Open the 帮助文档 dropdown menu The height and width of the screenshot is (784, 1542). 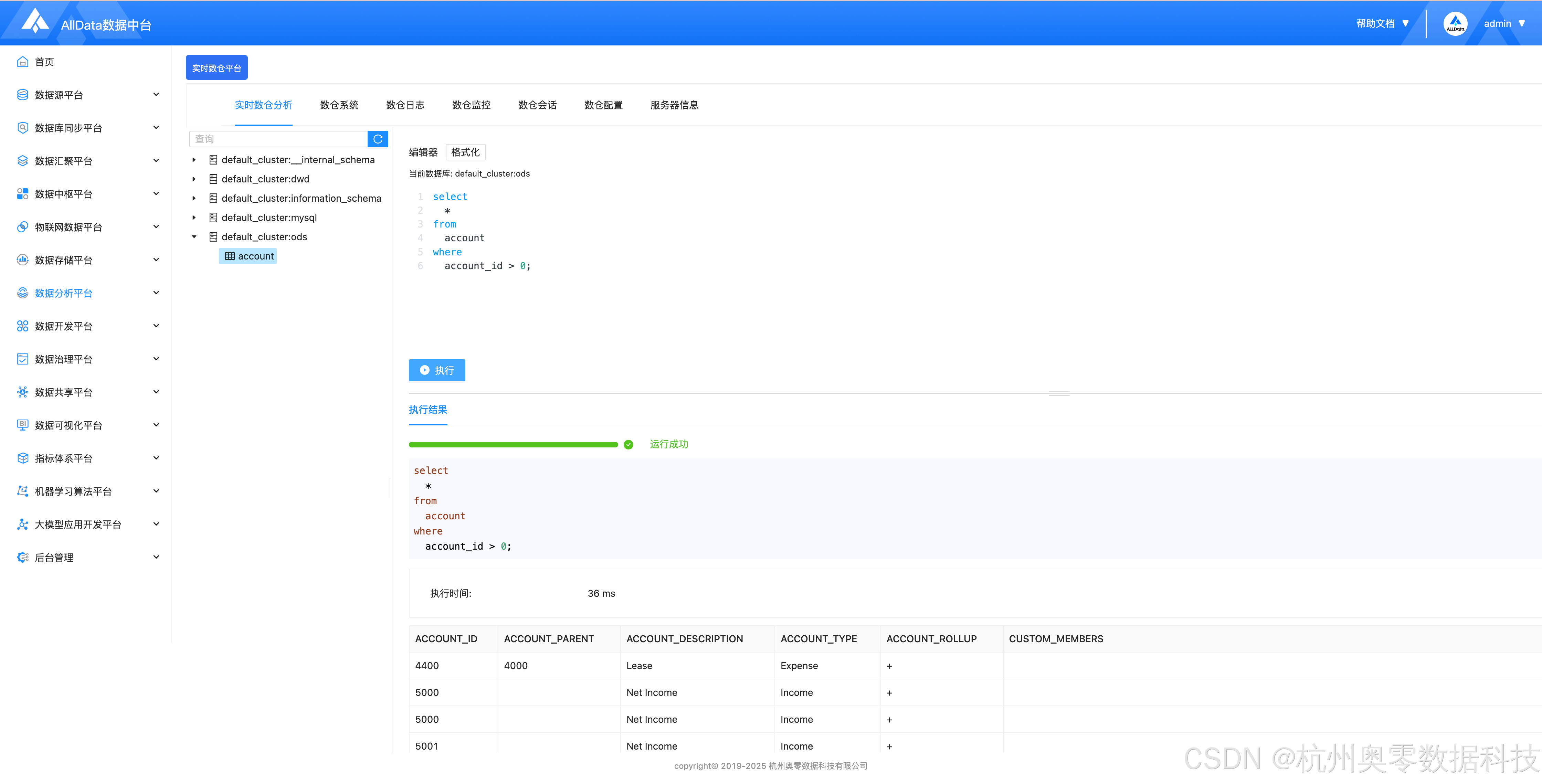point(1382,24)
